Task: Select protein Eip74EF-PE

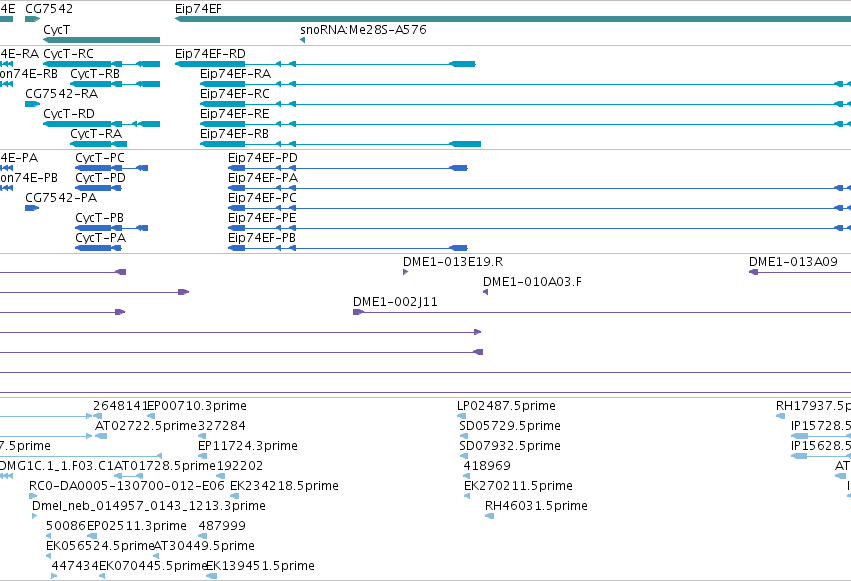Action: click(x=539, y=228)
